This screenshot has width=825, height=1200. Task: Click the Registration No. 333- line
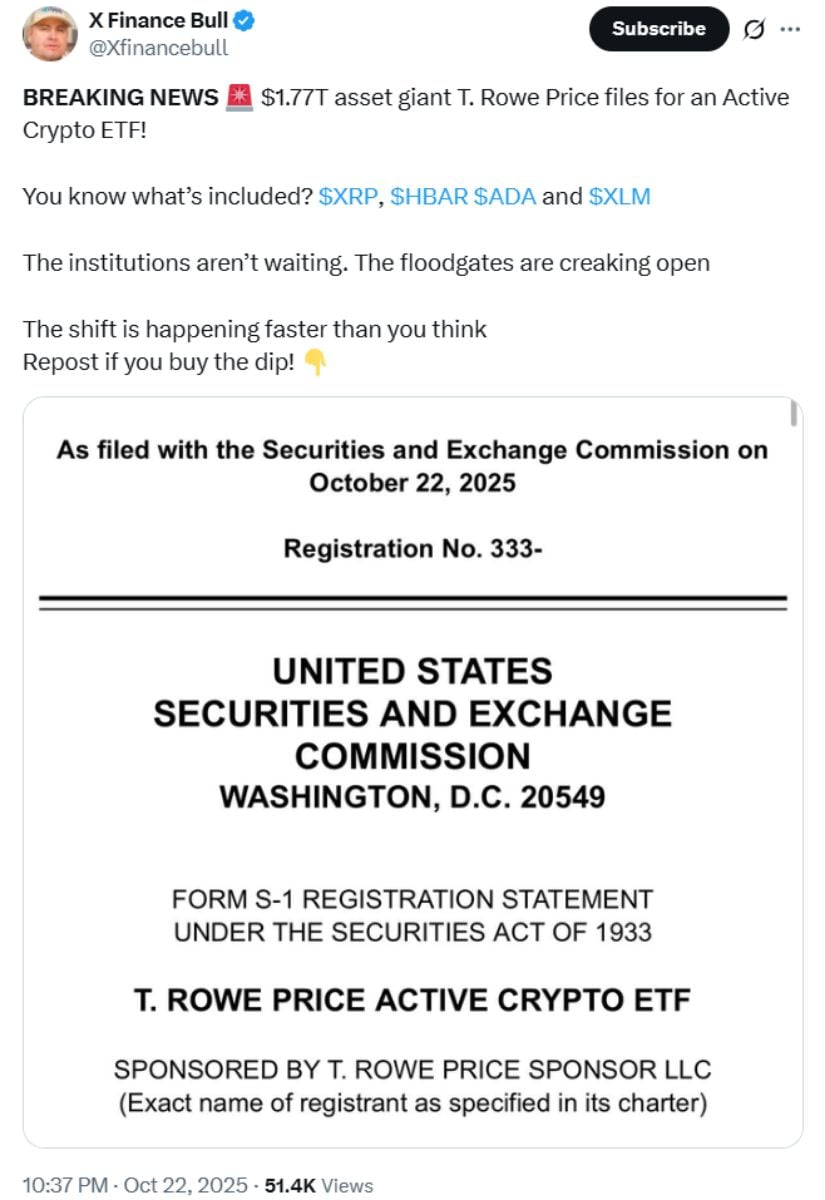coord(412,548)
